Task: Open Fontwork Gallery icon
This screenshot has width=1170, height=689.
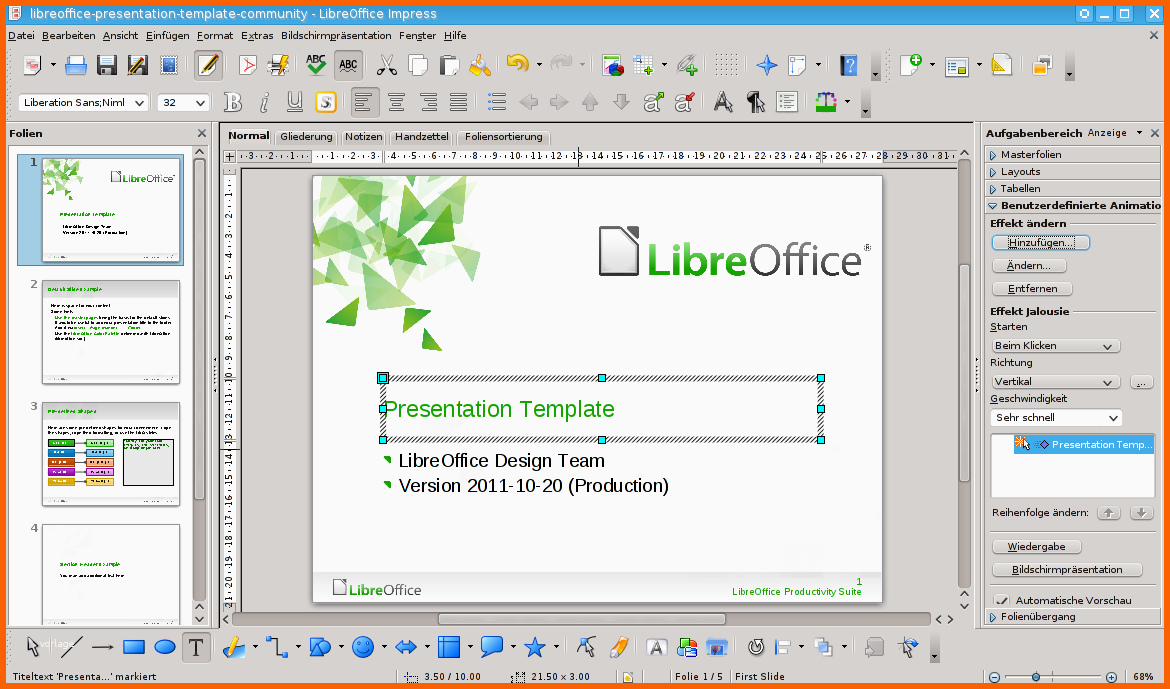Action: point(656,647)
